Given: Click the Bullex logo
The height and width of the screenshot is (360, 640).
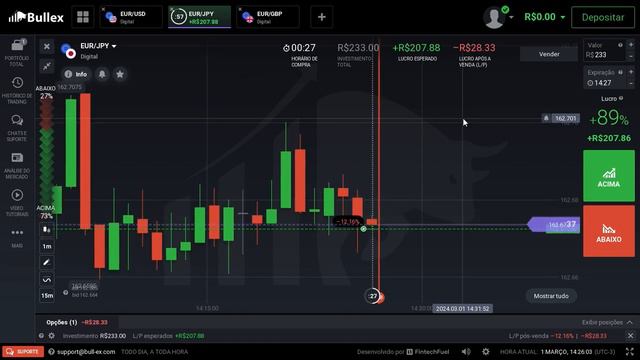Looking at the screenshot, I should click(36, 17).
